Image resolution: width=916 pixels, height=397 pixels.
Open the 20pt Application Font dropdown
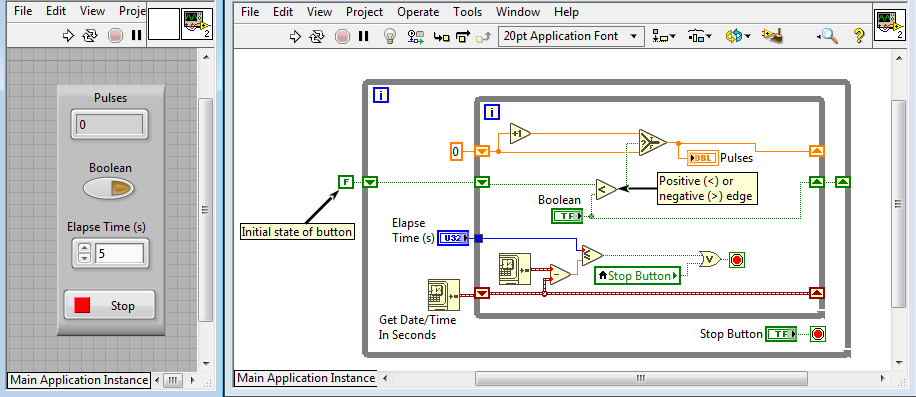tap(571, 36)
